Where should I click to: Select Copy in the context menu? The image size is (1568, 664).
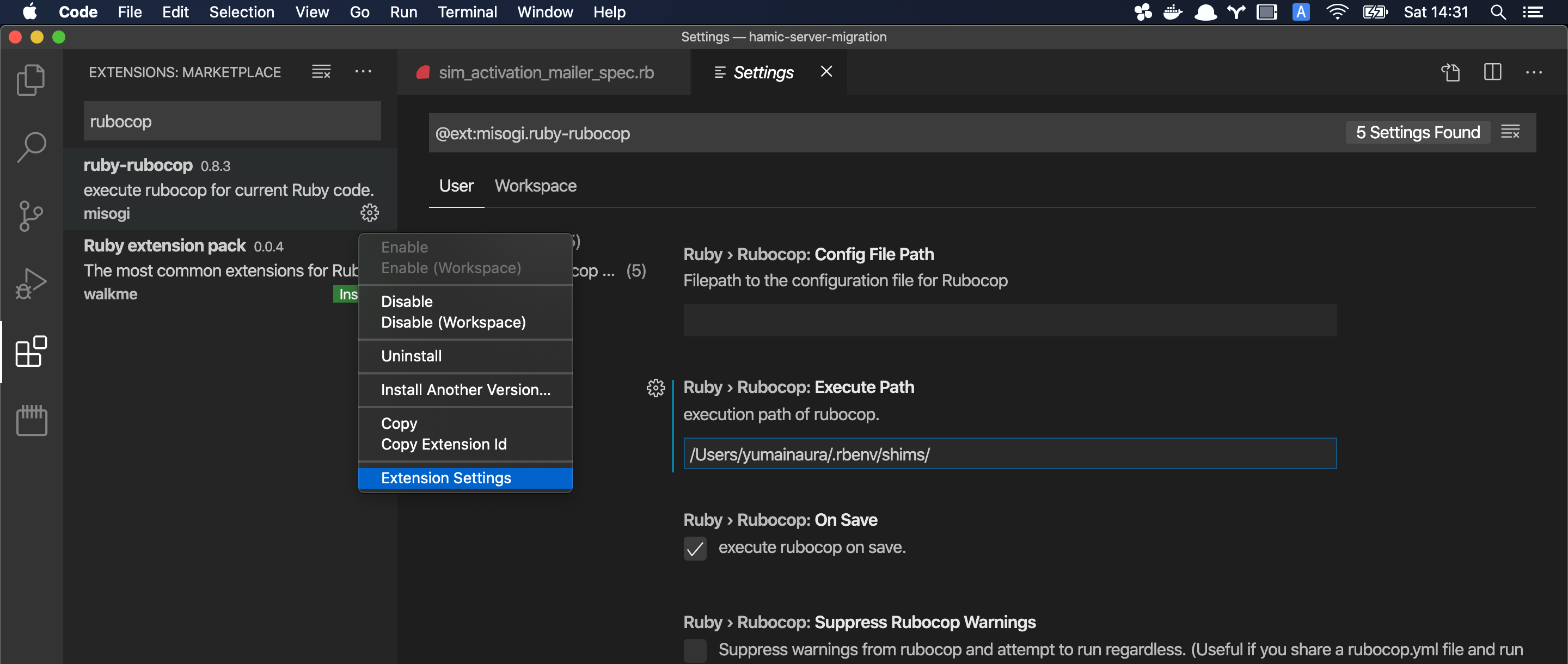point(465,423)
